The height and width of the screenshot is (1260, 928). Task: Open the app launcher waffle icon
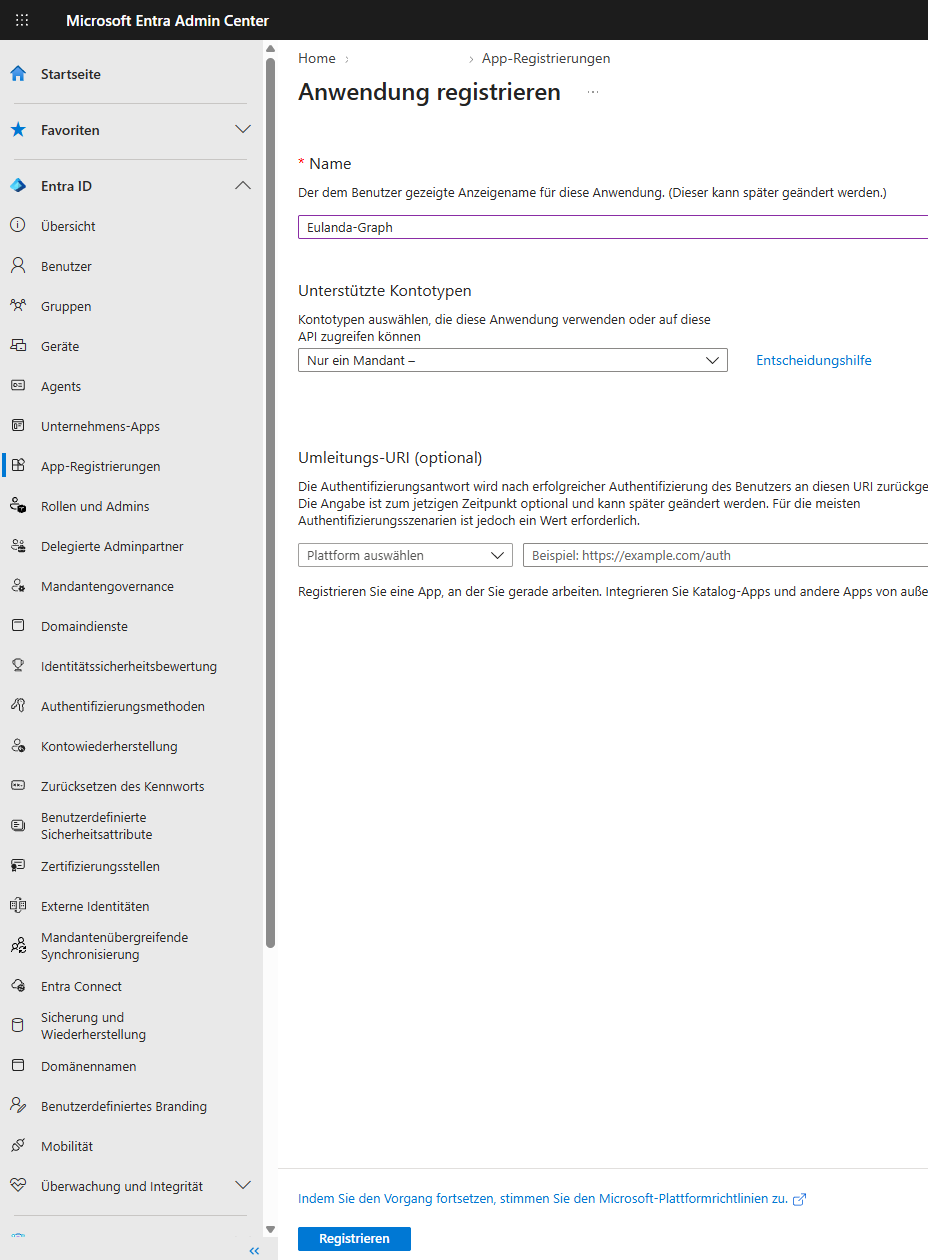click(x=22, y=20)
